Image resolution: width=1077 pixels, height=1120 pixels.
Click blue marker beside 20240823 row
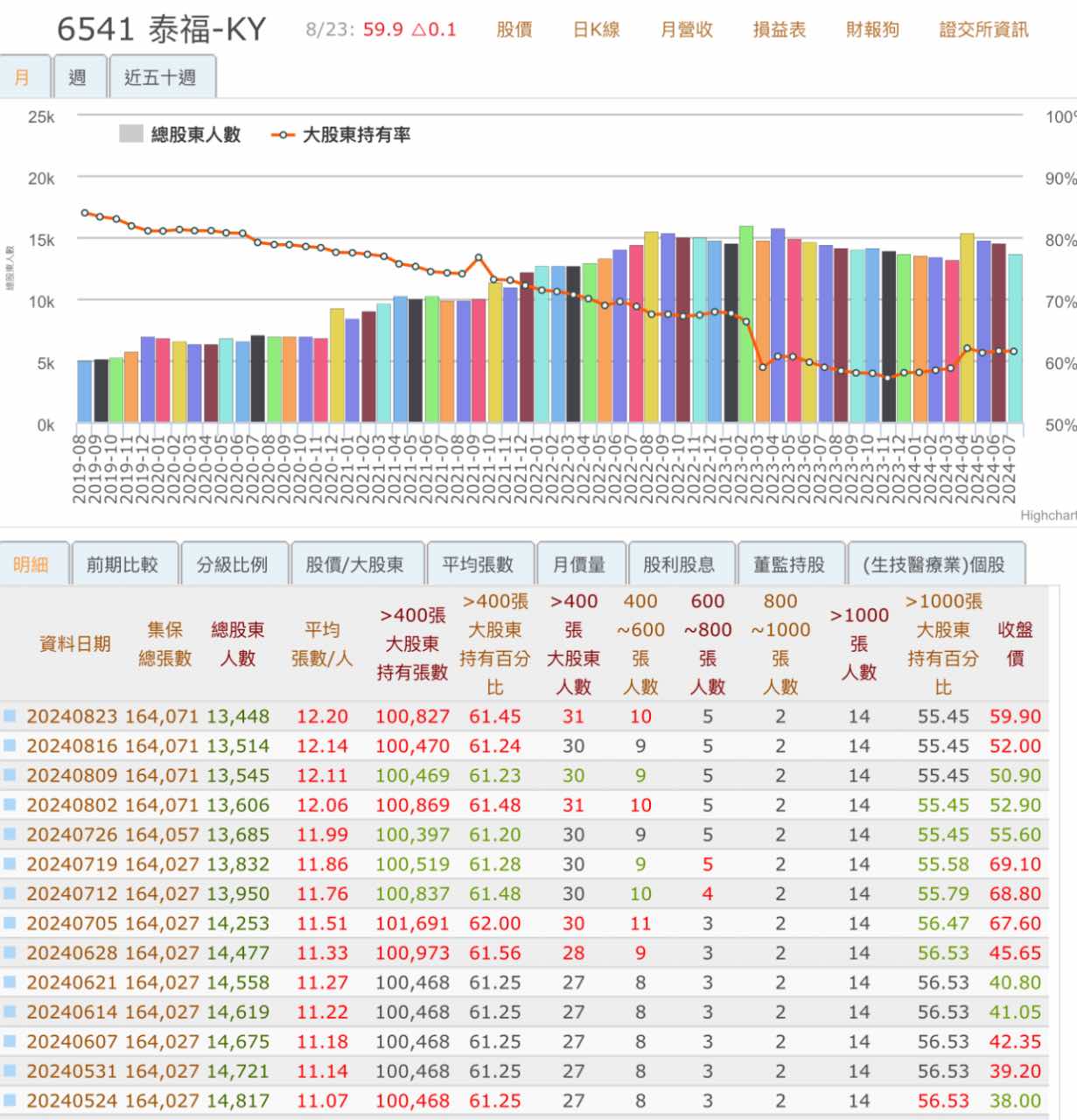pos(10,717)
